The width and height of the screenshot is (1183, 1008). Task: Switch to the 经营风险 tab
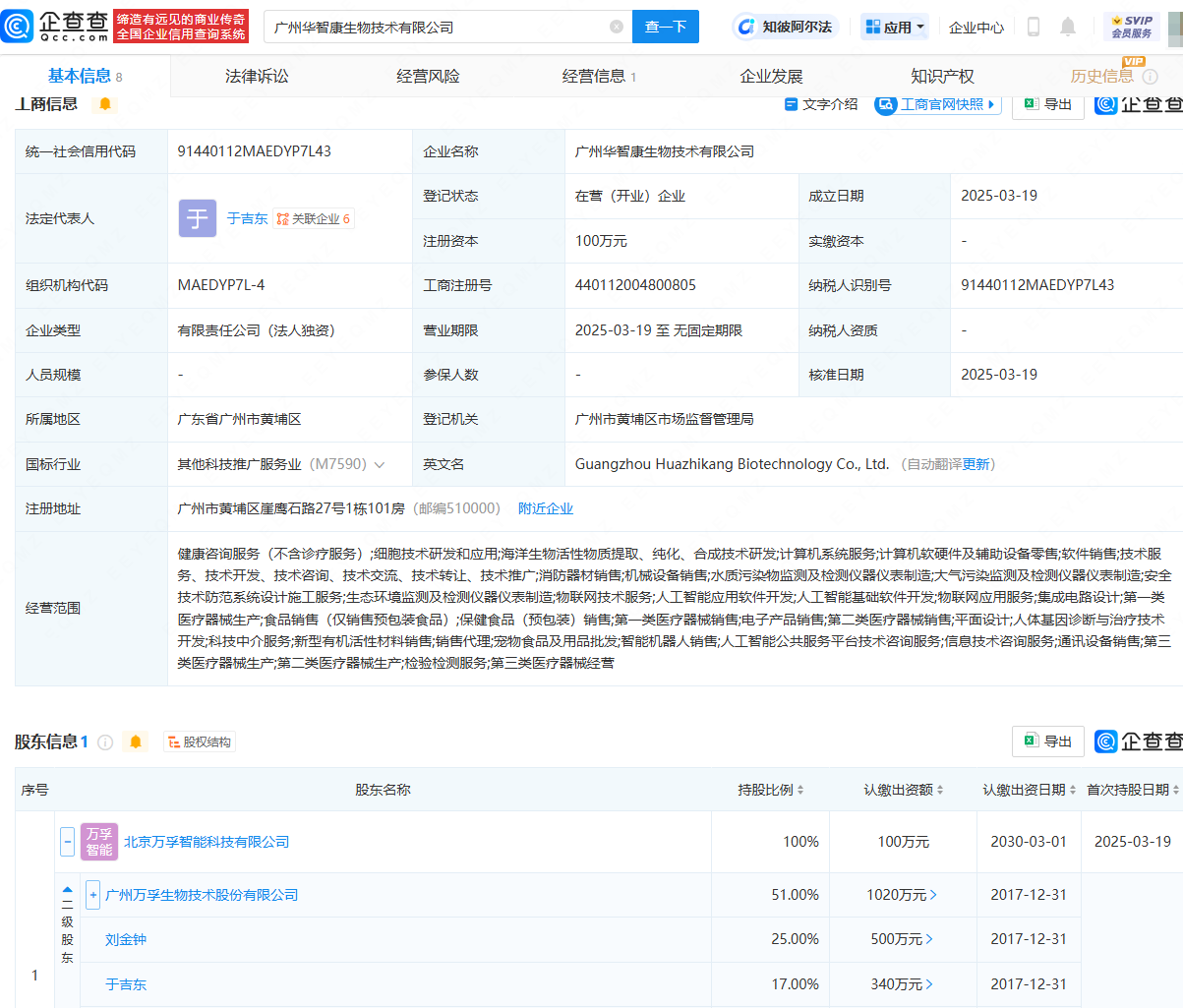pos(428,76)
